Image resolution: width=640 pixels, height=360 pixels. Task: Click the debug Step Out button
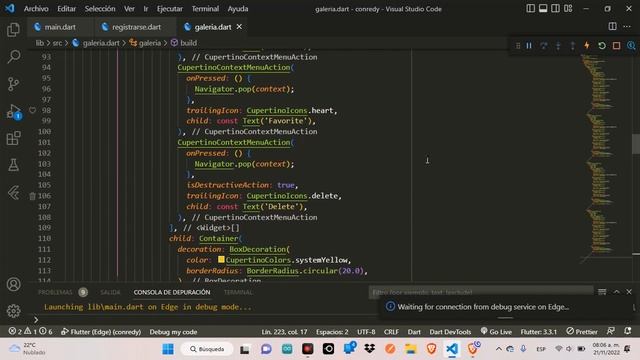click(x=573, y=46)
